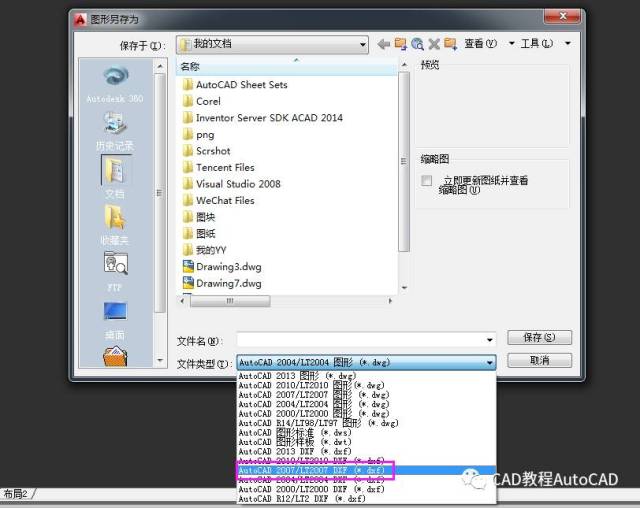Open Favorites (收藏夹) in places sidebar

[115, 226]
